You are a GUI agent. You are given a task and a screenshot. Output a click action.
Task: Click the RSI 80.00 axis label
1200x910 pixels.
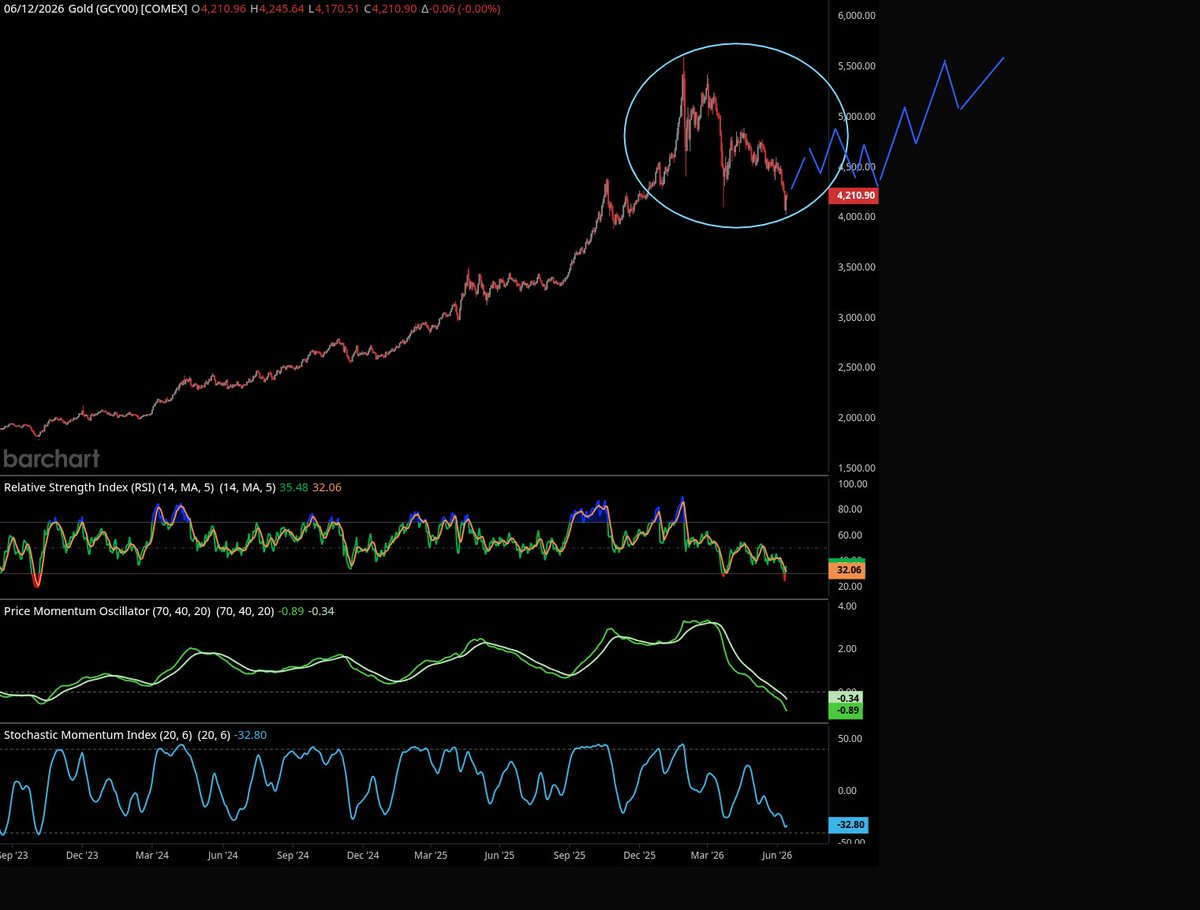pyautogui.click(x=851, y=509)
